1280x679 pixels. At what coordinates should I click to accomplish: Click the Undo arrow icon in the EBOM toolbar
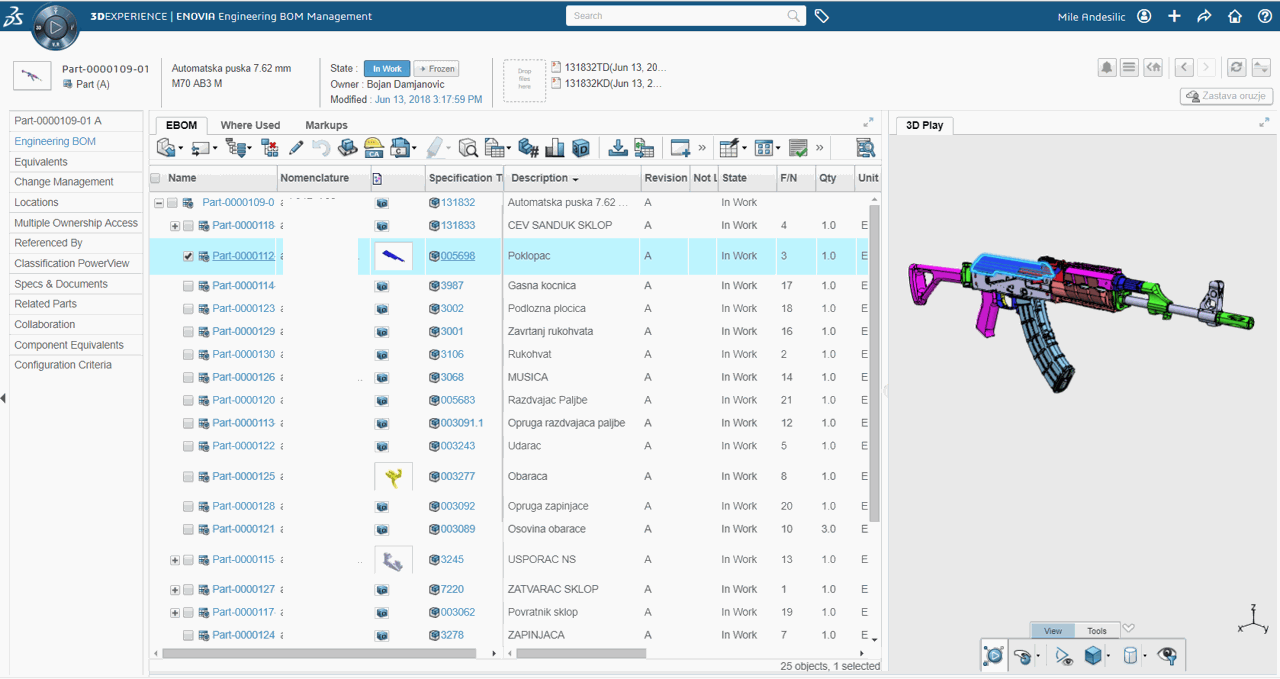(323, 147)
